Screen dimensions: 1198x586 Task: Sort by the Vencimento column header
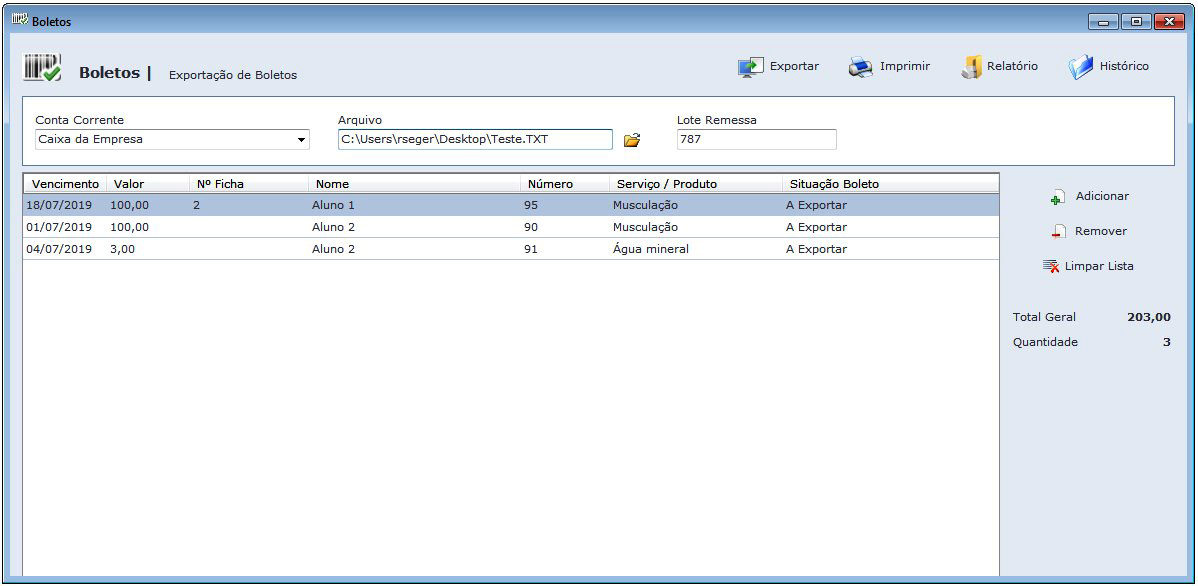pyautogui.click(x=65, y=184)
